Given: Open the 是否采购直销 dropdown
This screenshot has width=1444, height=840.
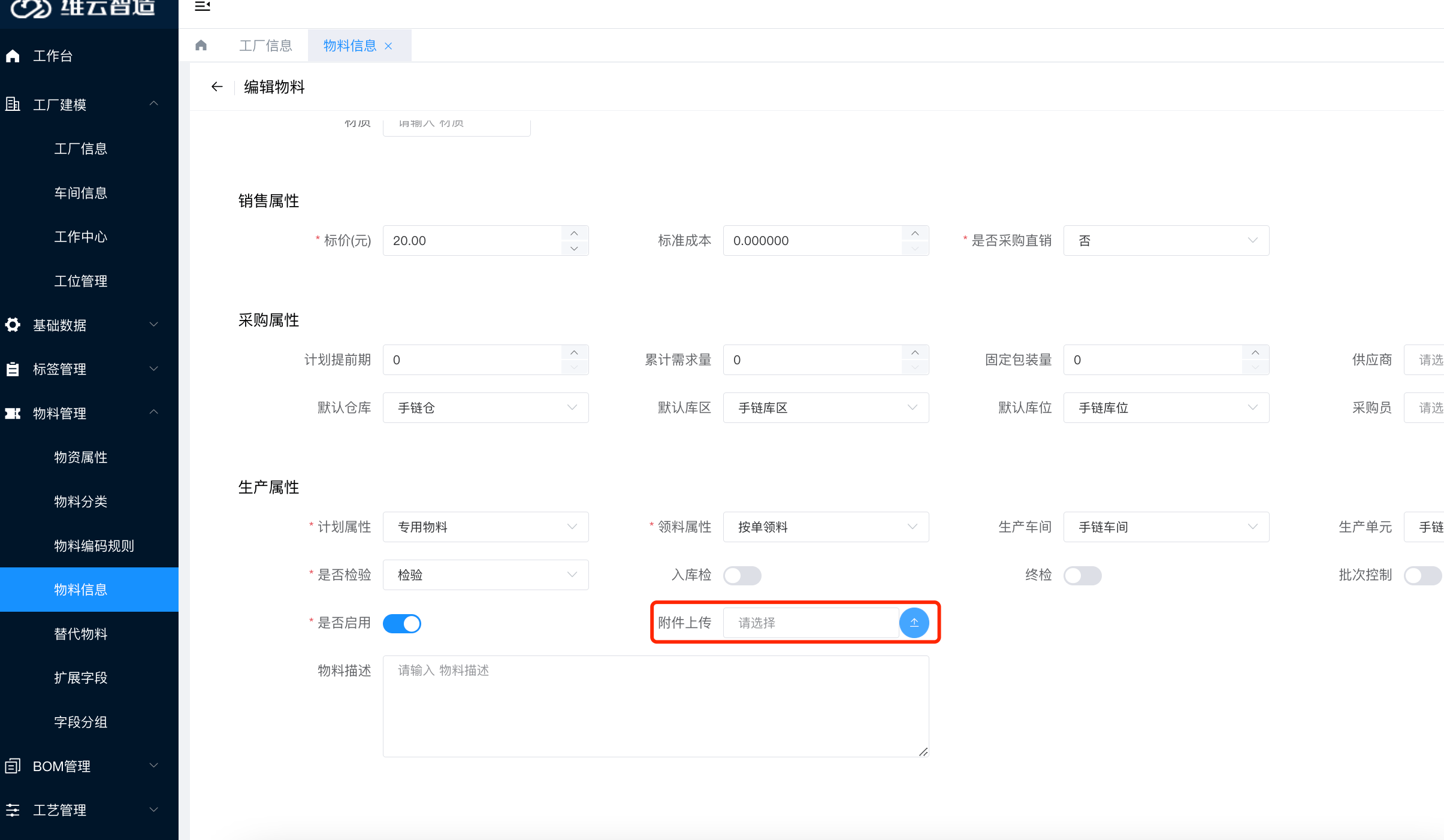Looking at the screenshot, I should [x=1166, y=240].
